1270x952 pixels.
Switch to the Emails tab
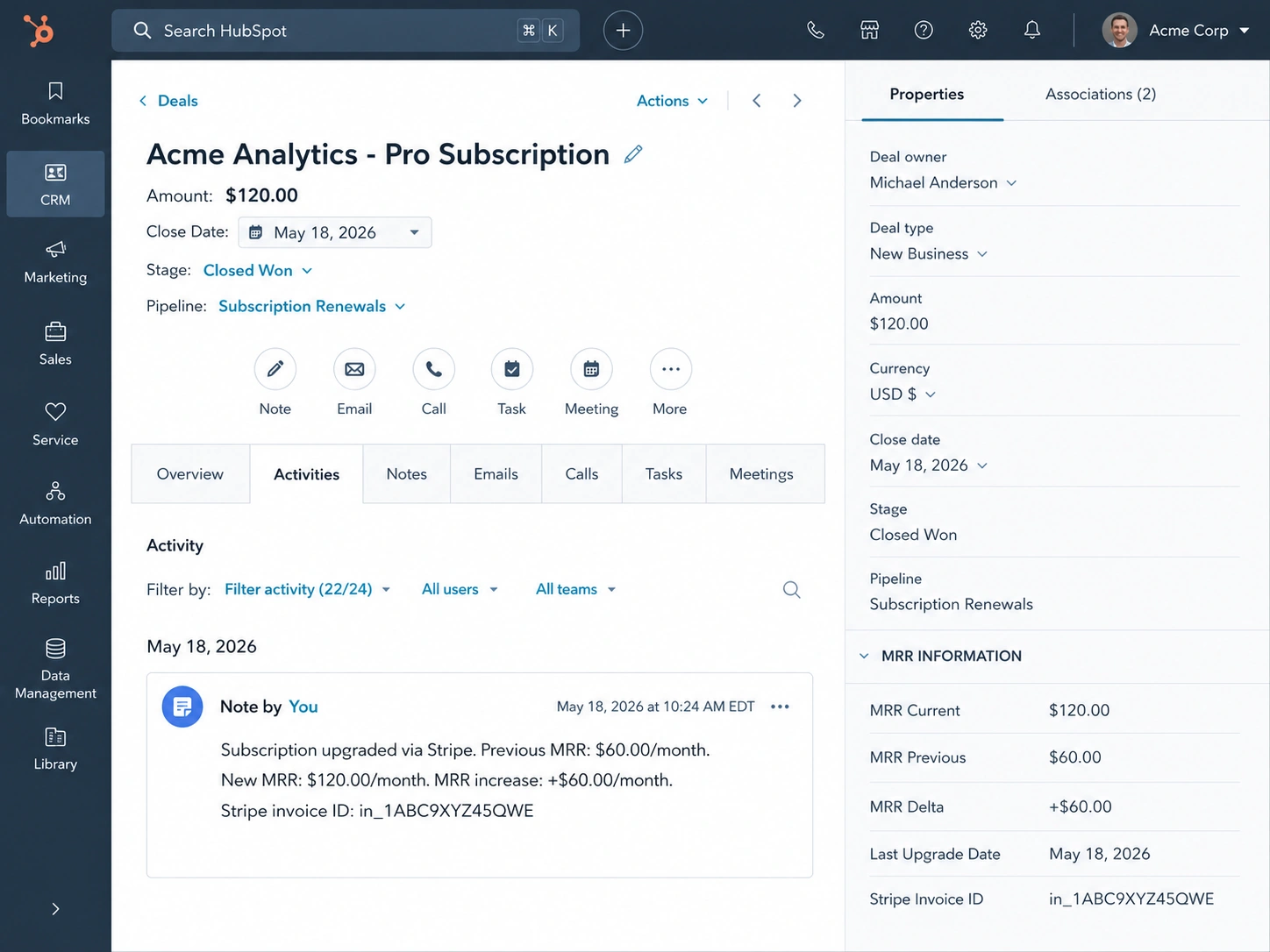[x=496, y=474]
